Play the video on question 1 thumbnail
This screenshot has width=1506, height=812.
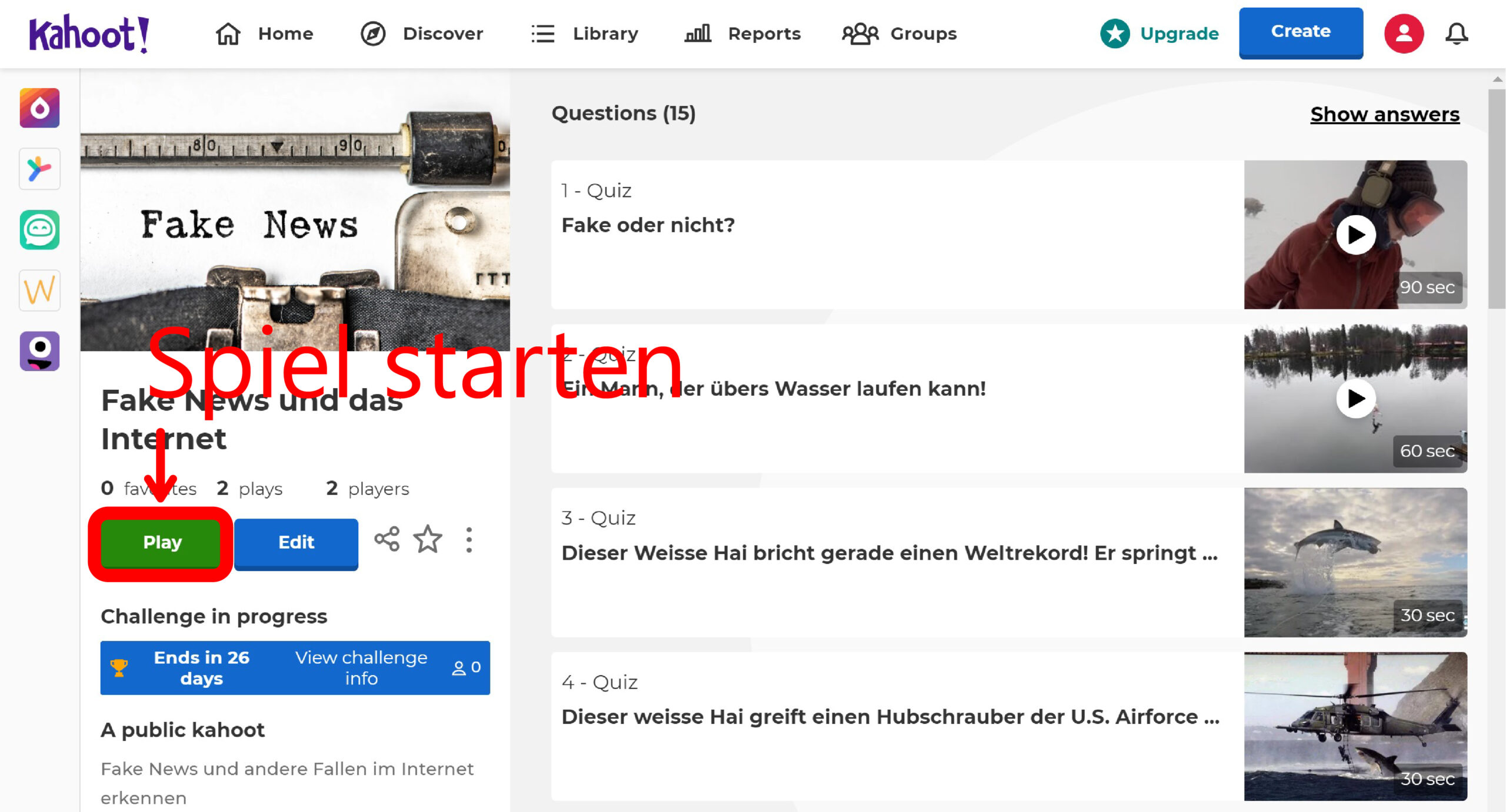click(x=1355, y=235)
